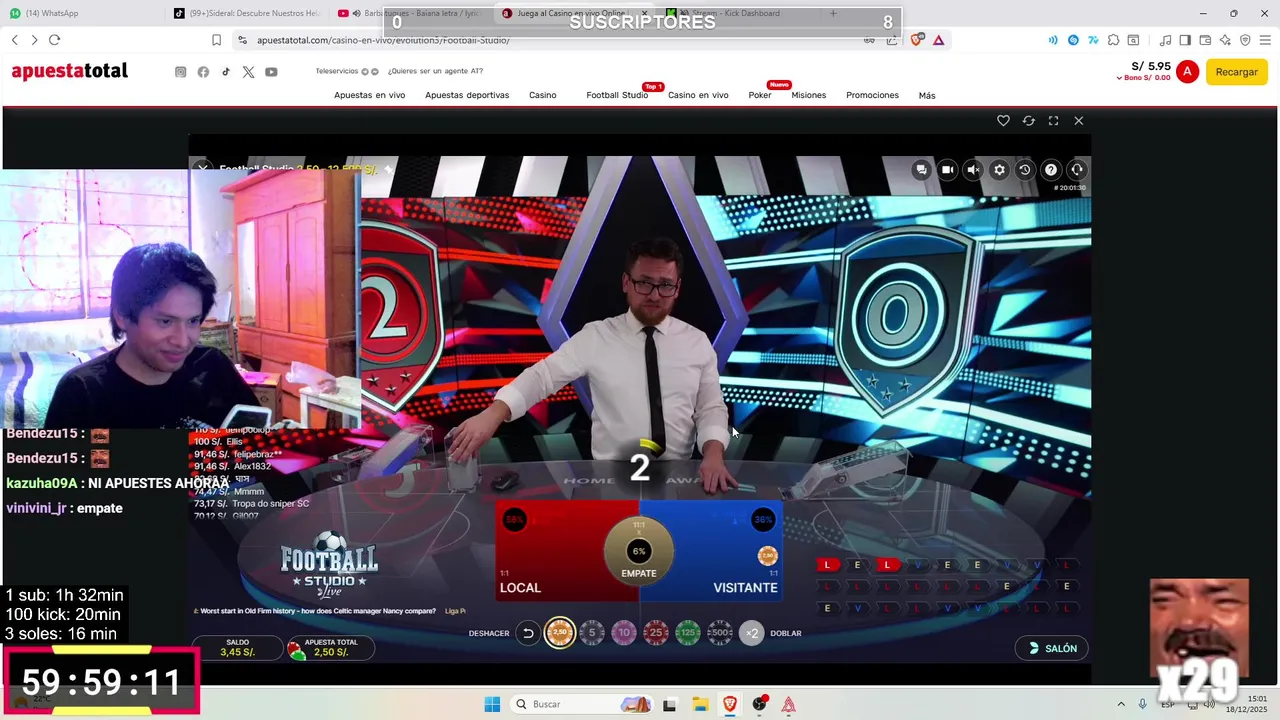Place bet on EMPATE circle
Viewport: 1280px width, 720px height.
click(639, 551)
